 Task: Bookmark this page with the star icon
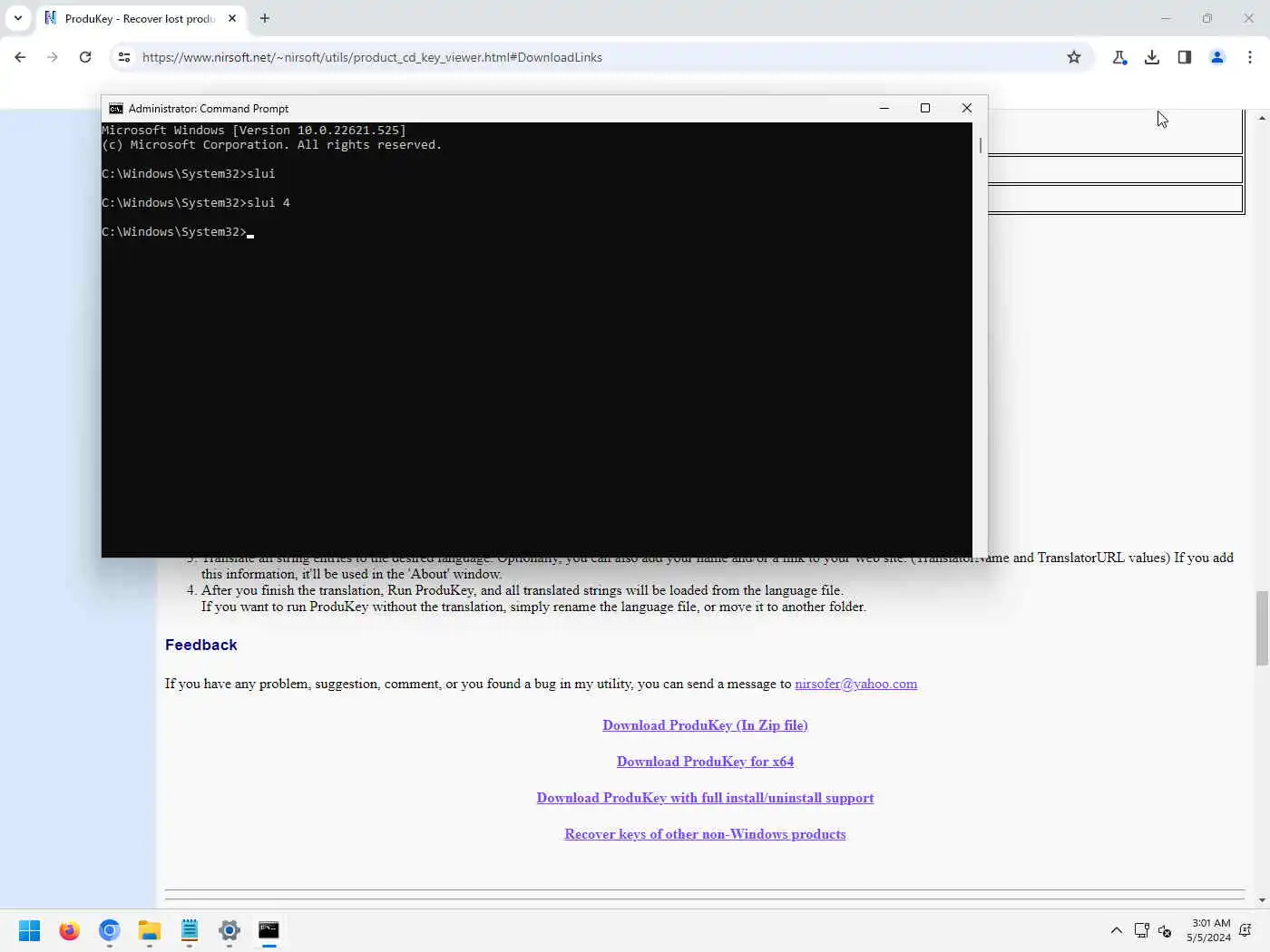[1074, 57]
